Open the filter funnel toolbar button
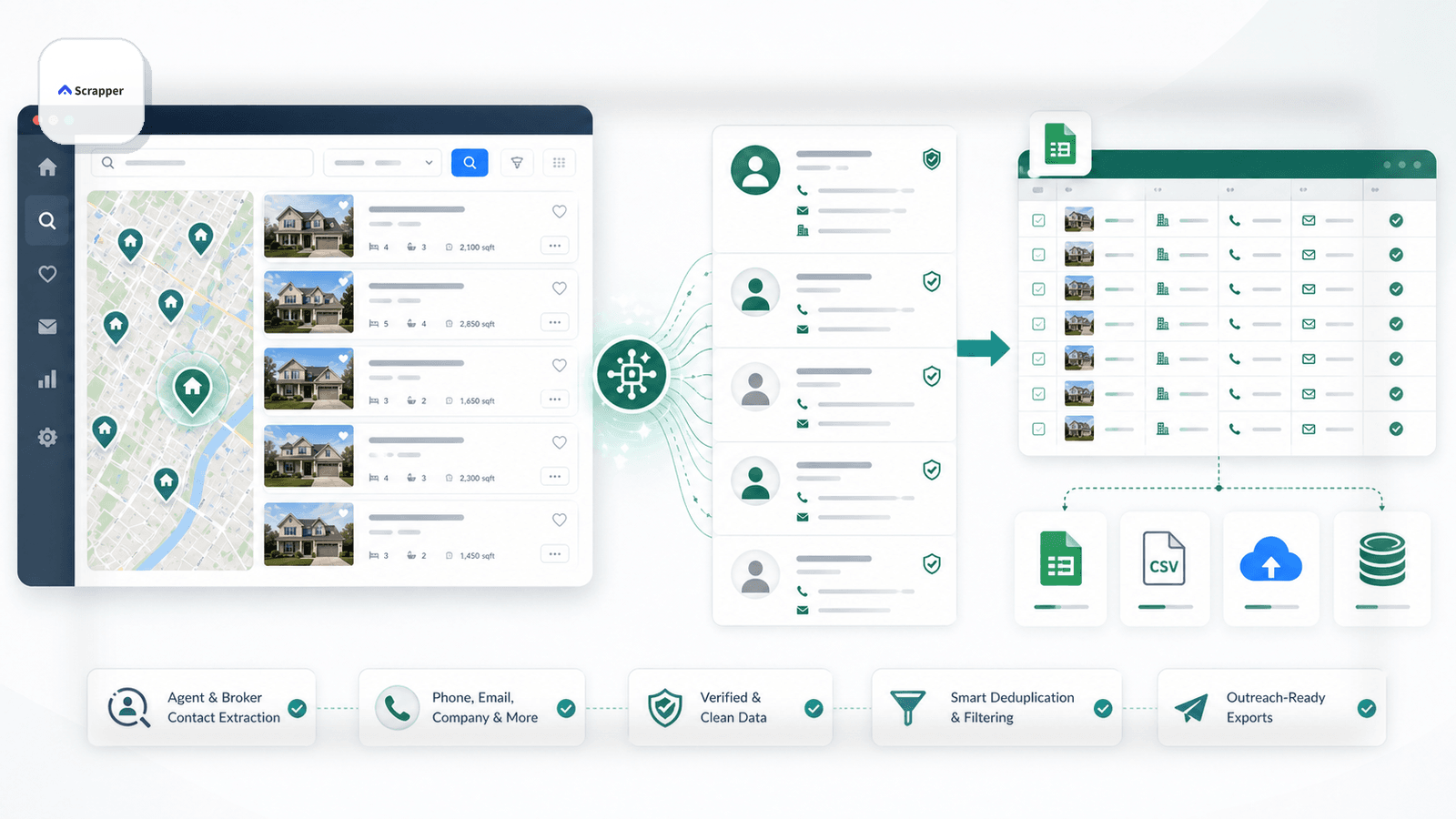 point(517,163)
